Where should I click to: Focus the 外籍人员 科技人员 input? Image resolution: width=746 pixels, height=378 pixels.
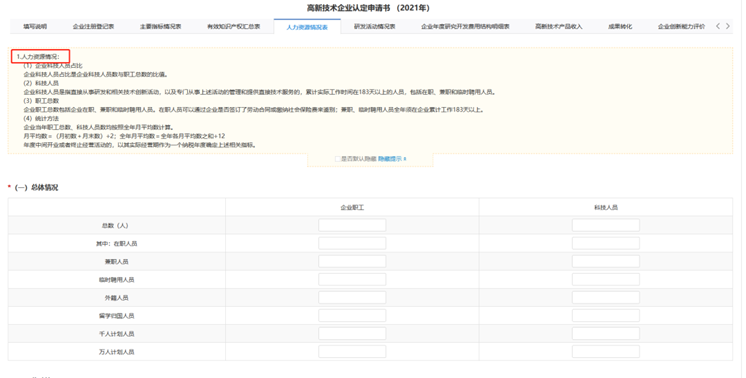coord(606,297)
